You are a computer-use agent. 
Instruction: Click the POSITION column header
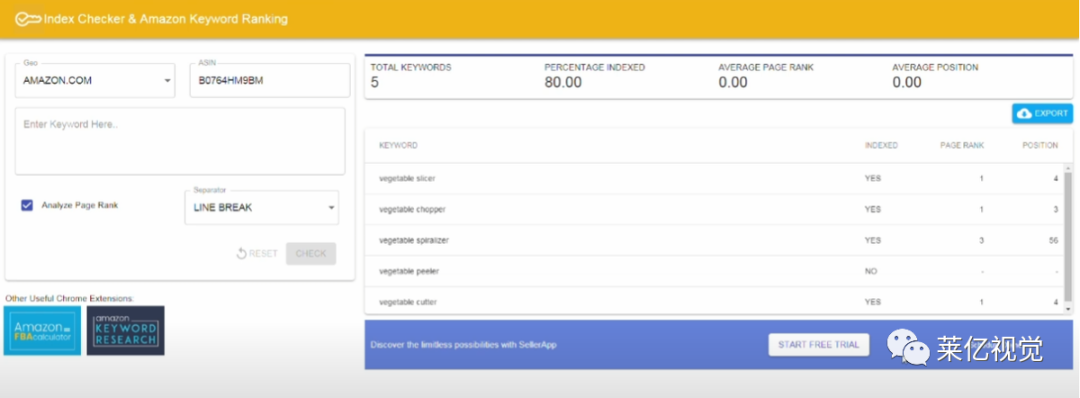tap(1040, 145)
